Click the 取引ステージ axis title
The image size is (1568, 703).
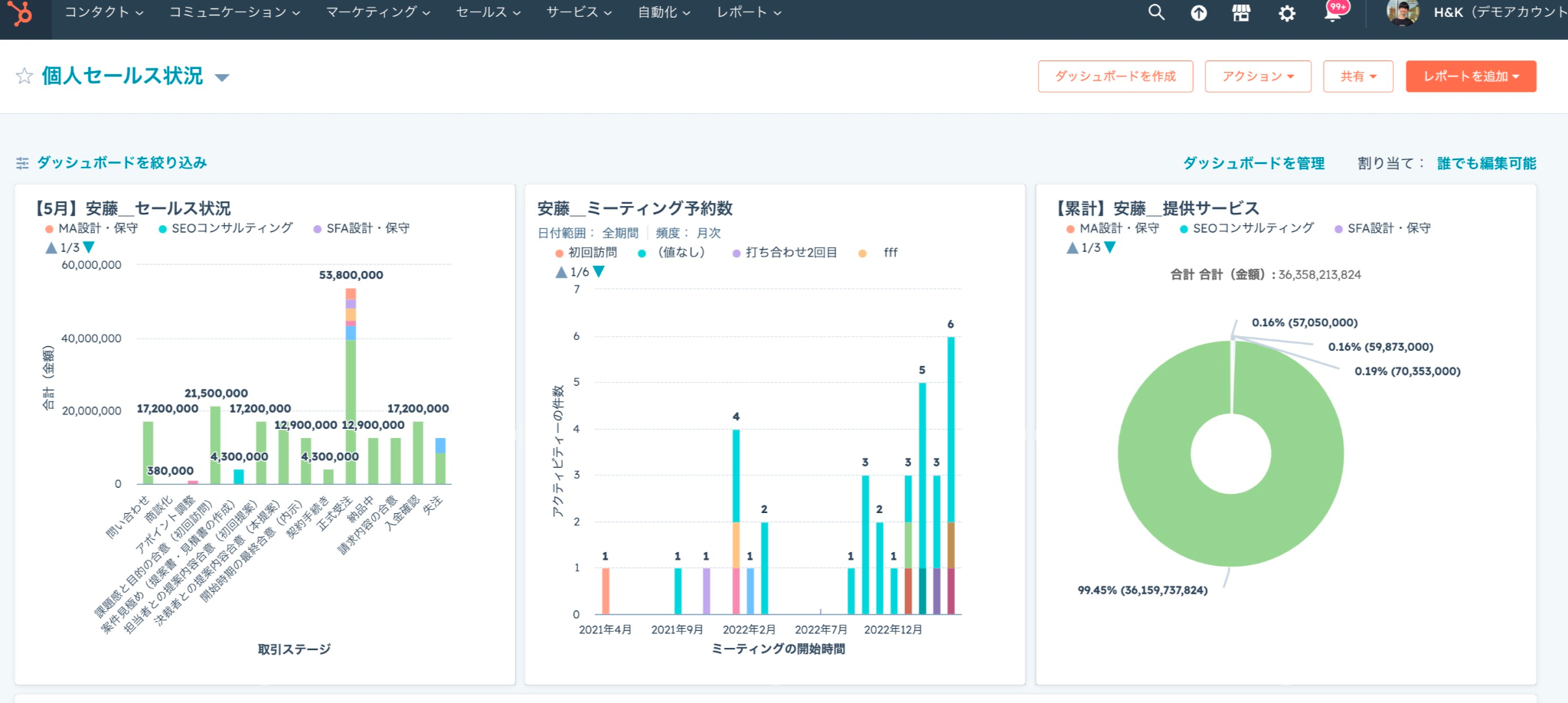(294, 649)
